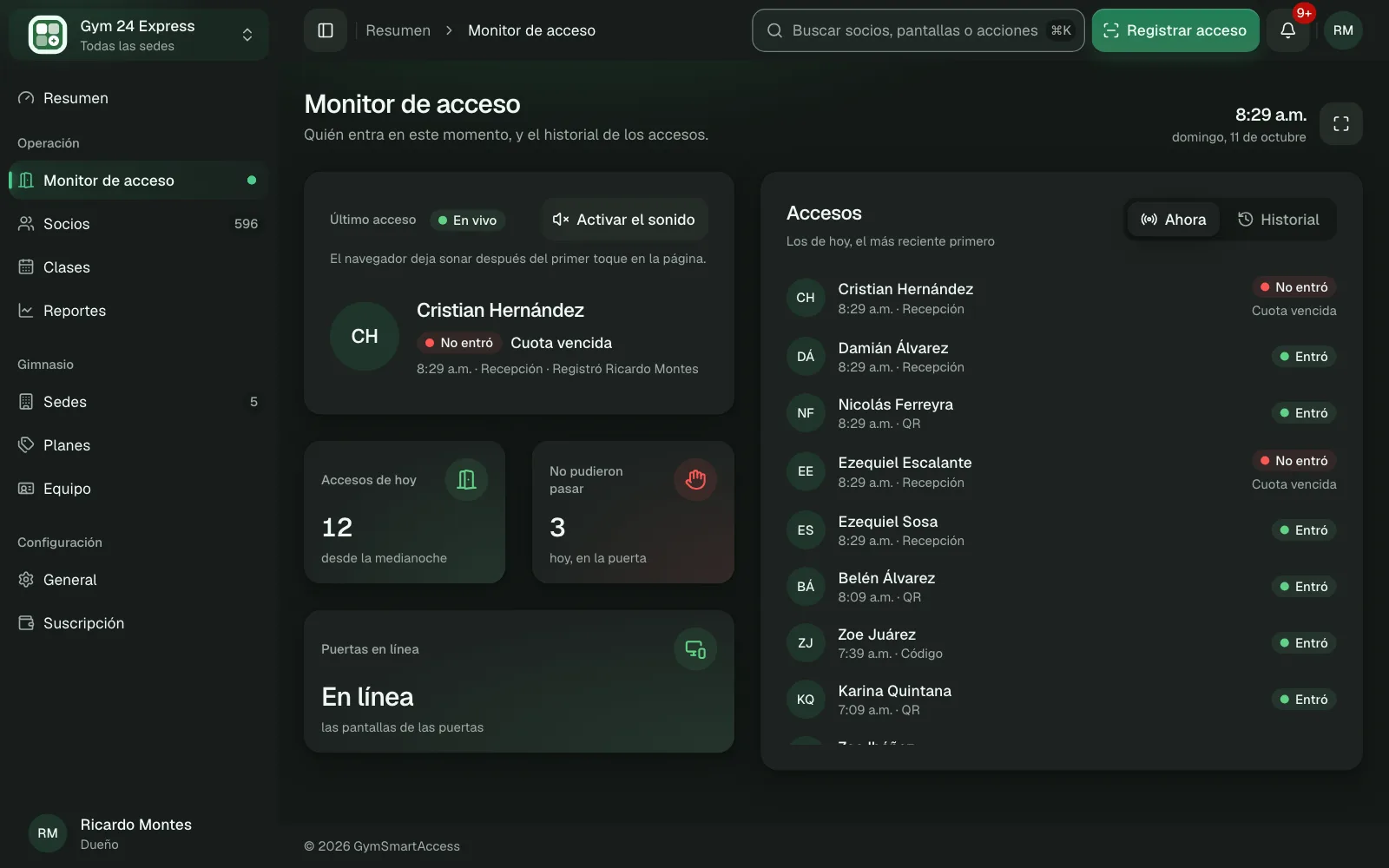1389x868 pixels.
Task: Switch to the Ahora view
Action: coord(1174,220)
